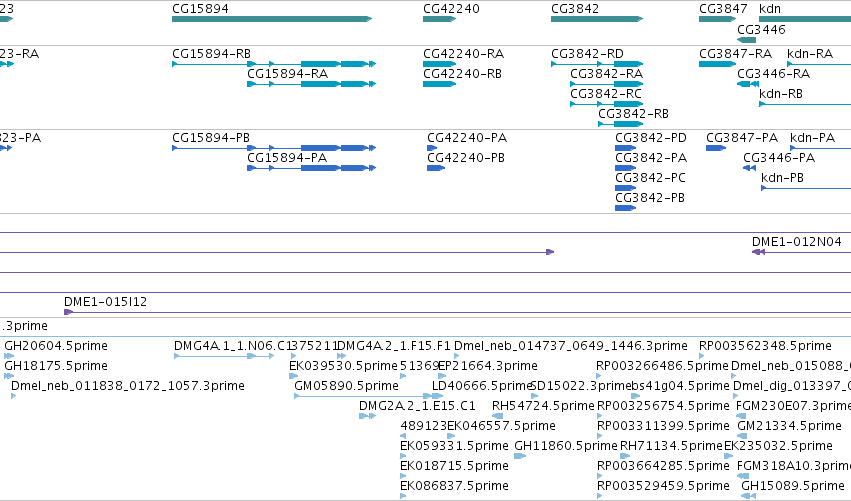Screen dimensions: 851x501
Task: Select BAC clone DME1-015I12
Action: [x=458, y=312]
